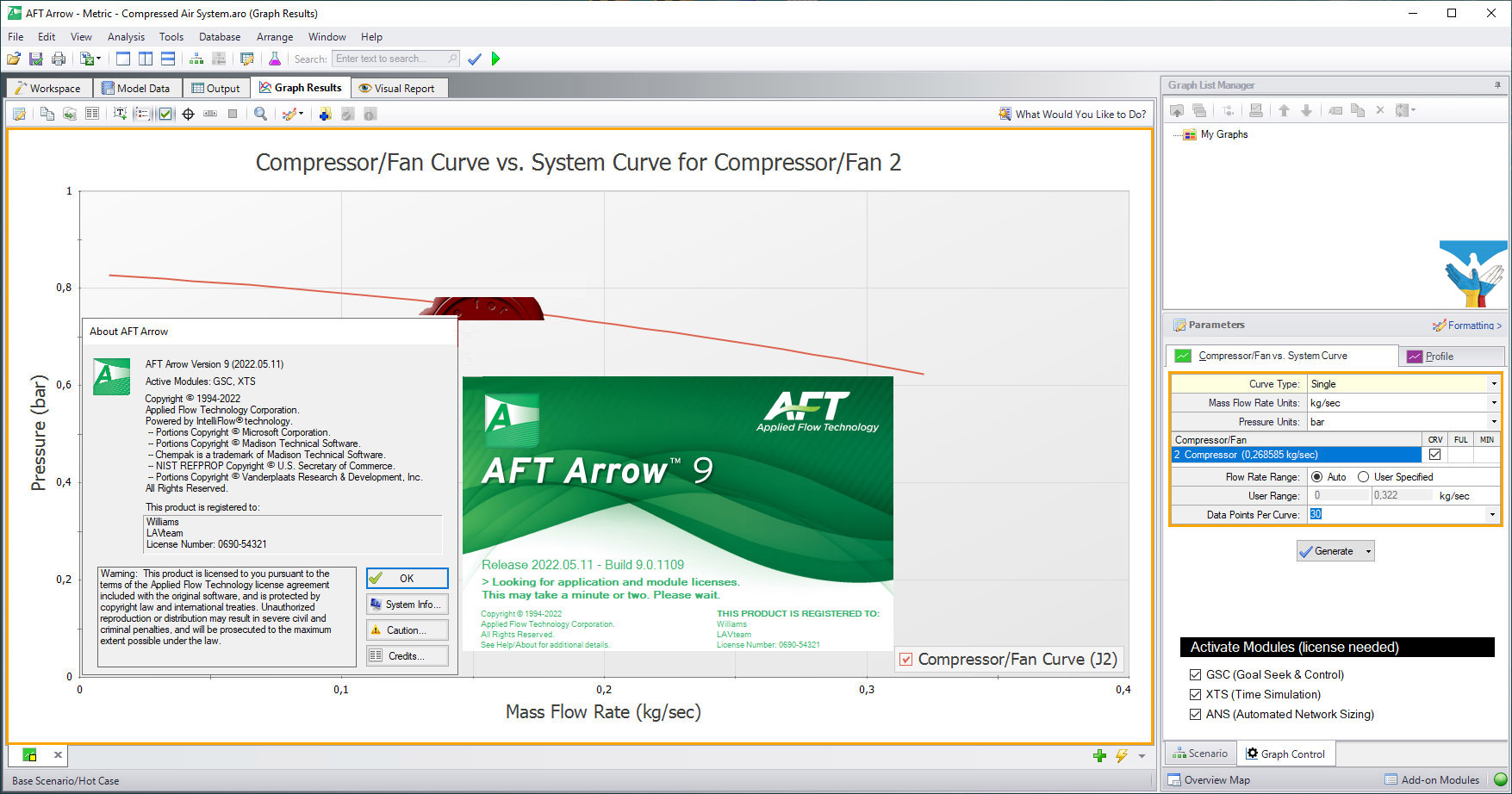
Task: Open the Arrange menu
Action: coord(275,37)
